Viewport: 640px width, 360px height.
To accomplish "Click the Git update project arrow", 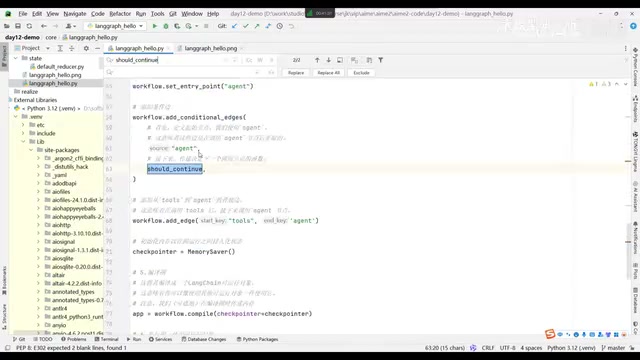I will pyautogui.click(x=234, y=26).
